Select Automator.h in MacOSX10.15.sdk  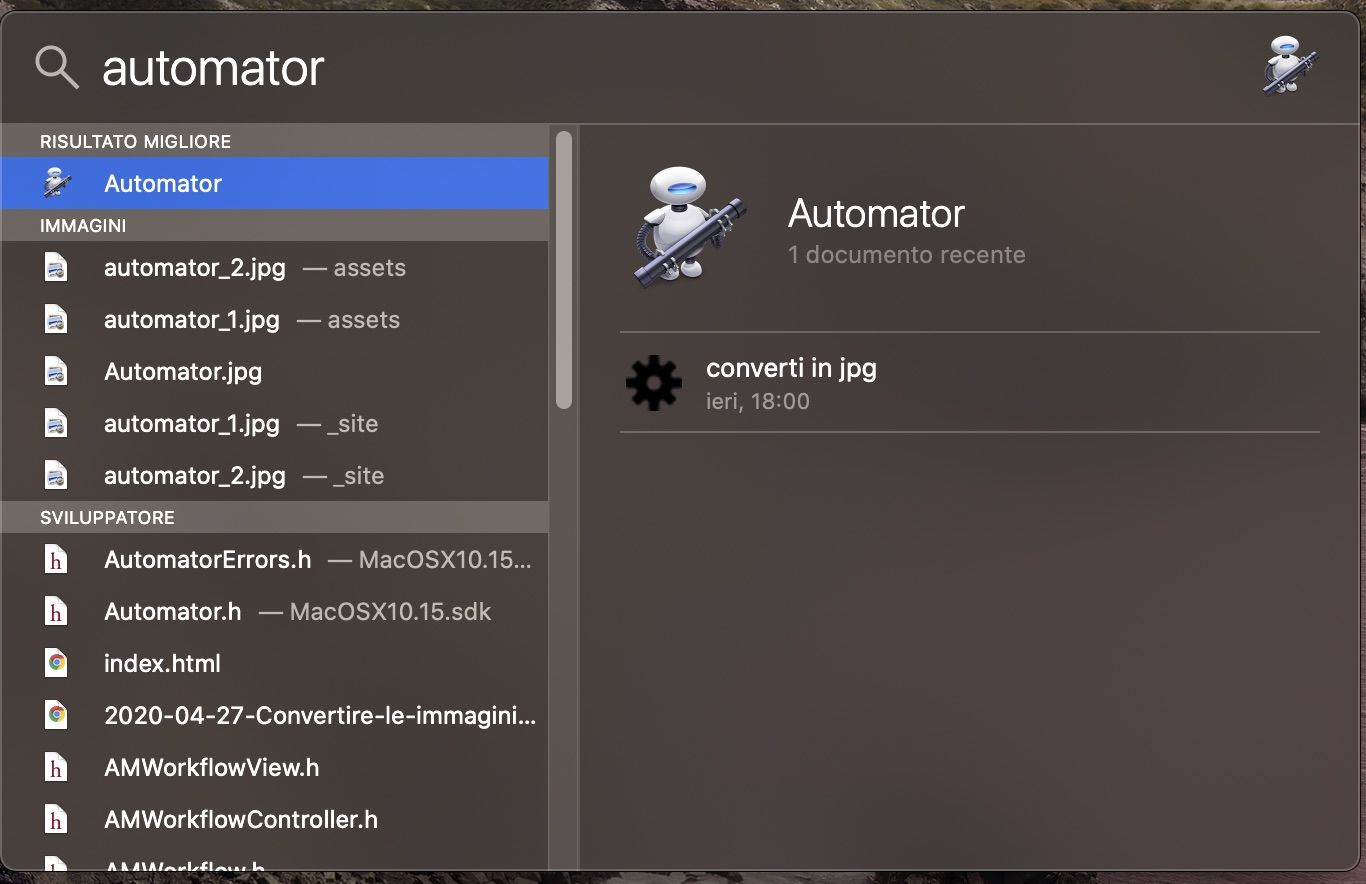pyautogui.click(x=275, y=612)
